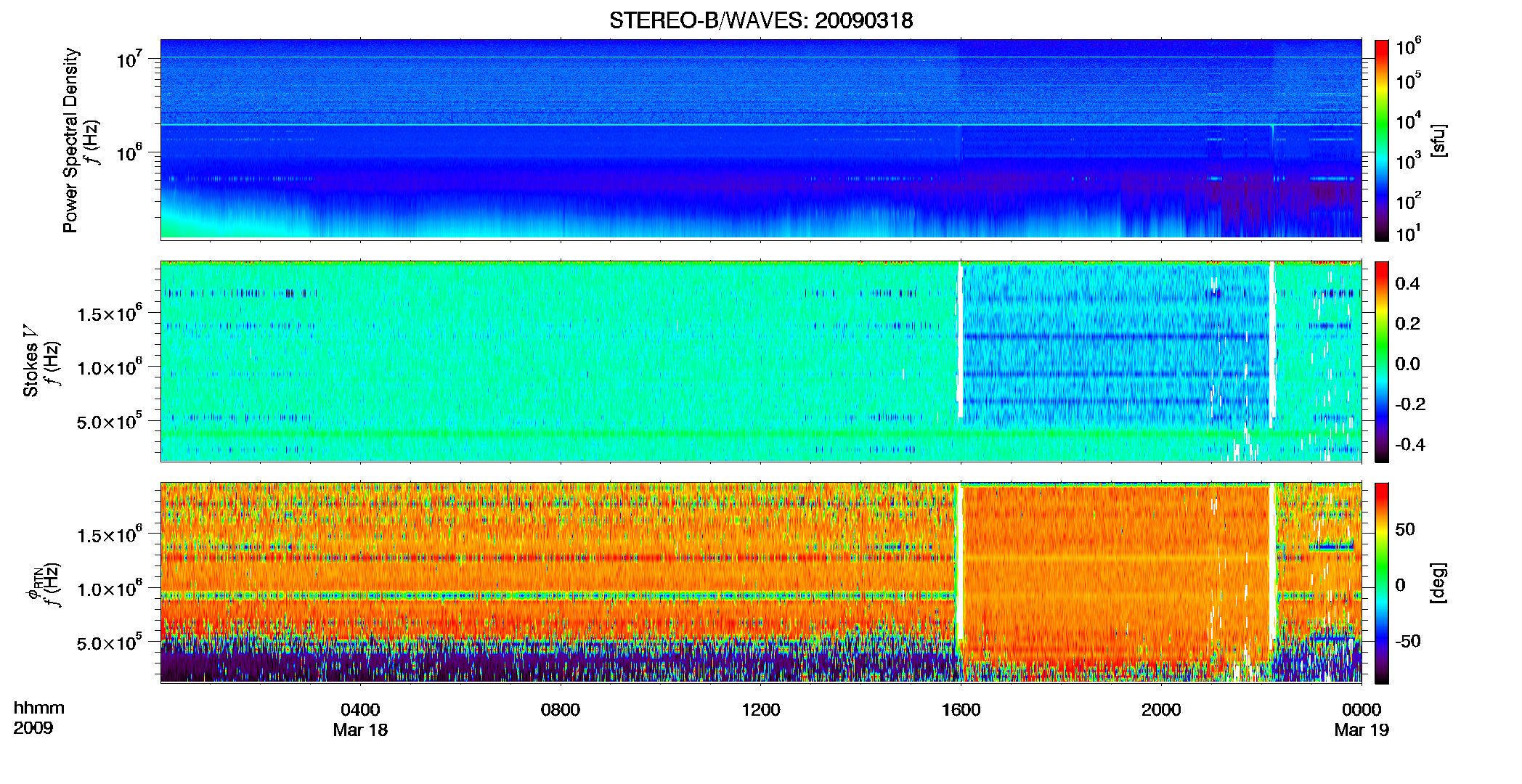Click the 1.5×10^6 tick on the φ RTN axis
Image resolution: width=1522 pixels, height=784 pixels.
(x=110, y=535)
